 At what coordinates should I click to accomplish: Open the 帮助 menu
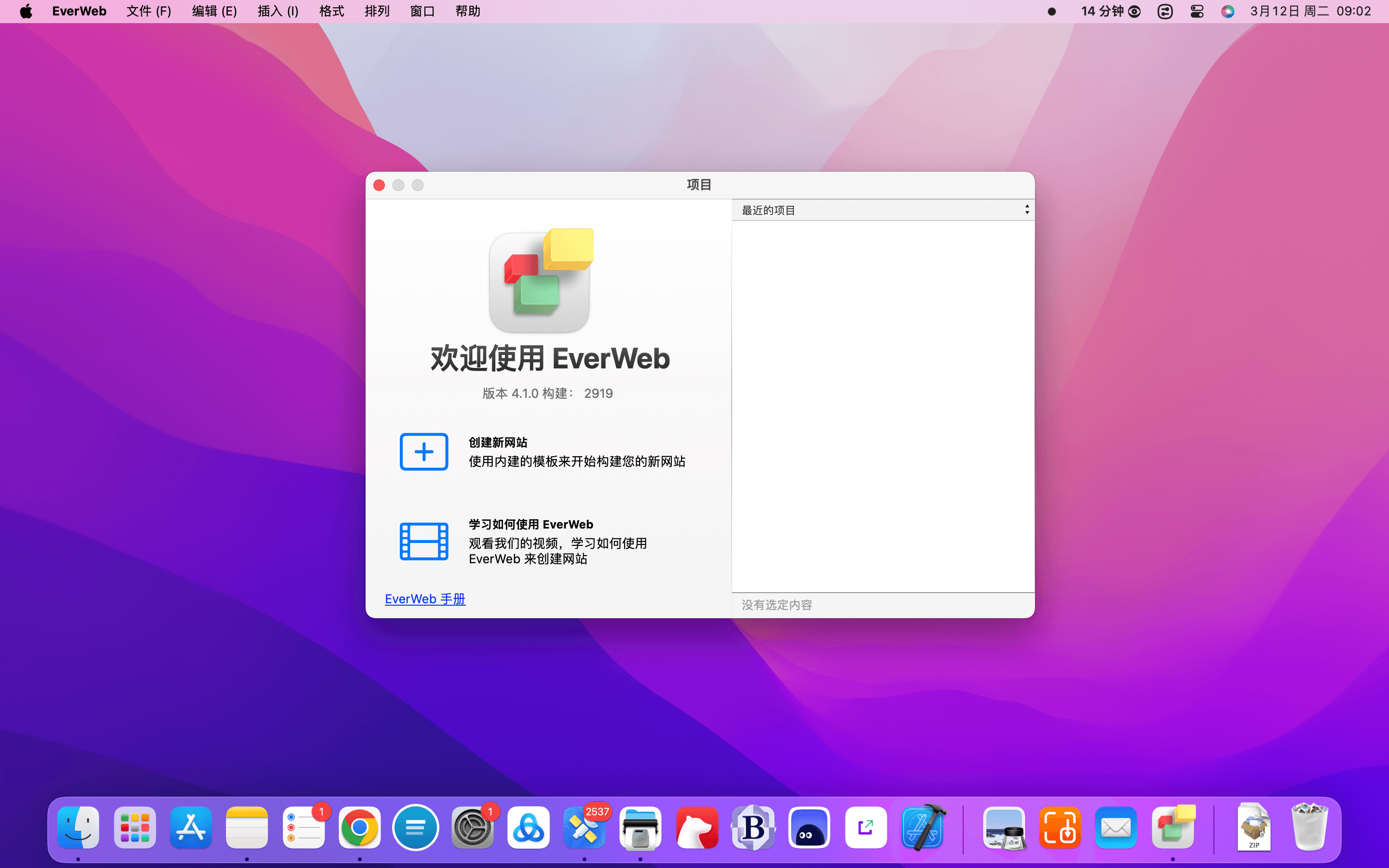(x=468, y=11)
